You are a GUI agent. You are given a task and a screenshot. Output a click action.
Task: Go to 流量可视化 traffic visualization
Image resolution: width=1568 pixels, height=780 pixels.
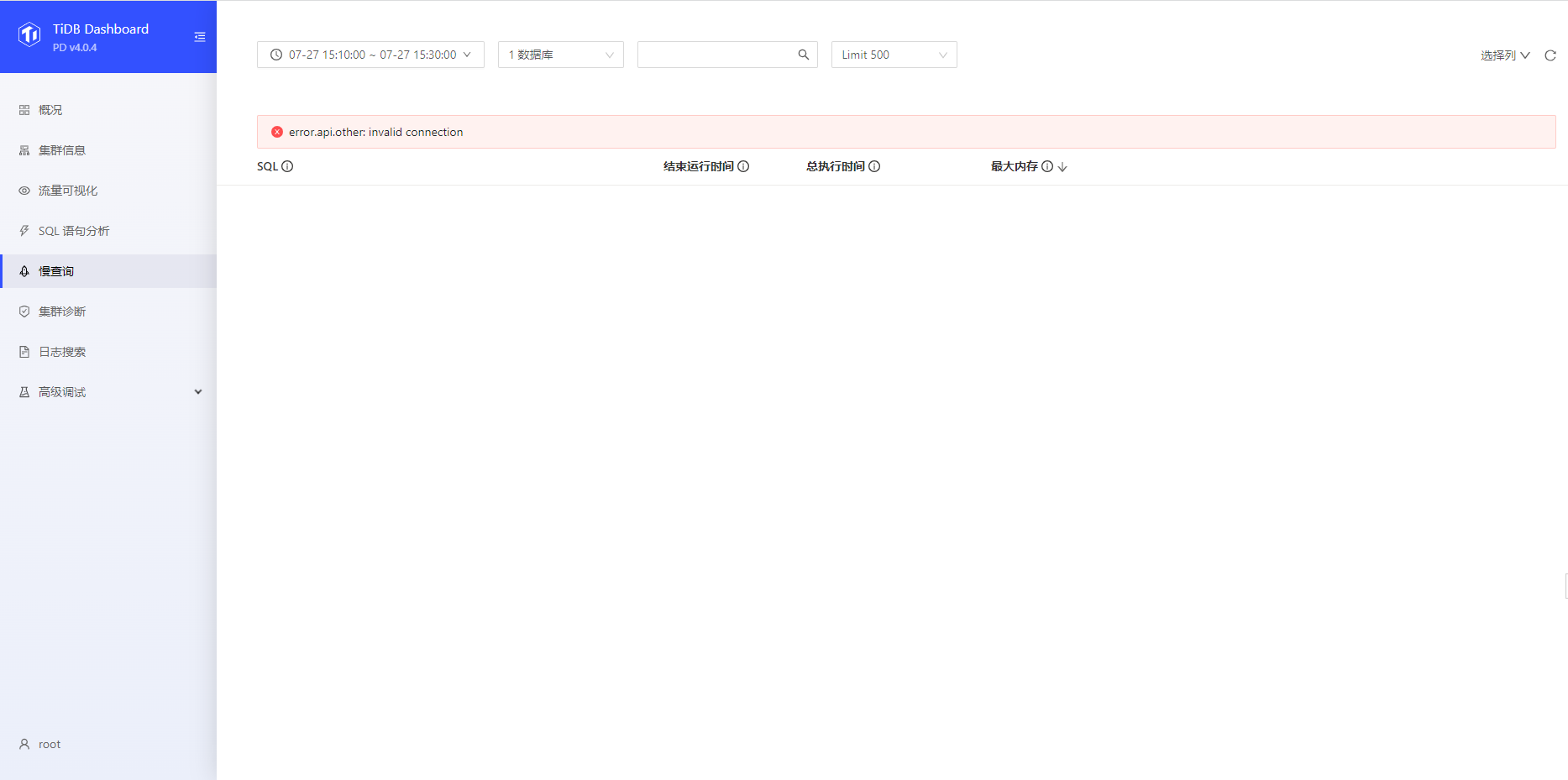pos(108,191)
